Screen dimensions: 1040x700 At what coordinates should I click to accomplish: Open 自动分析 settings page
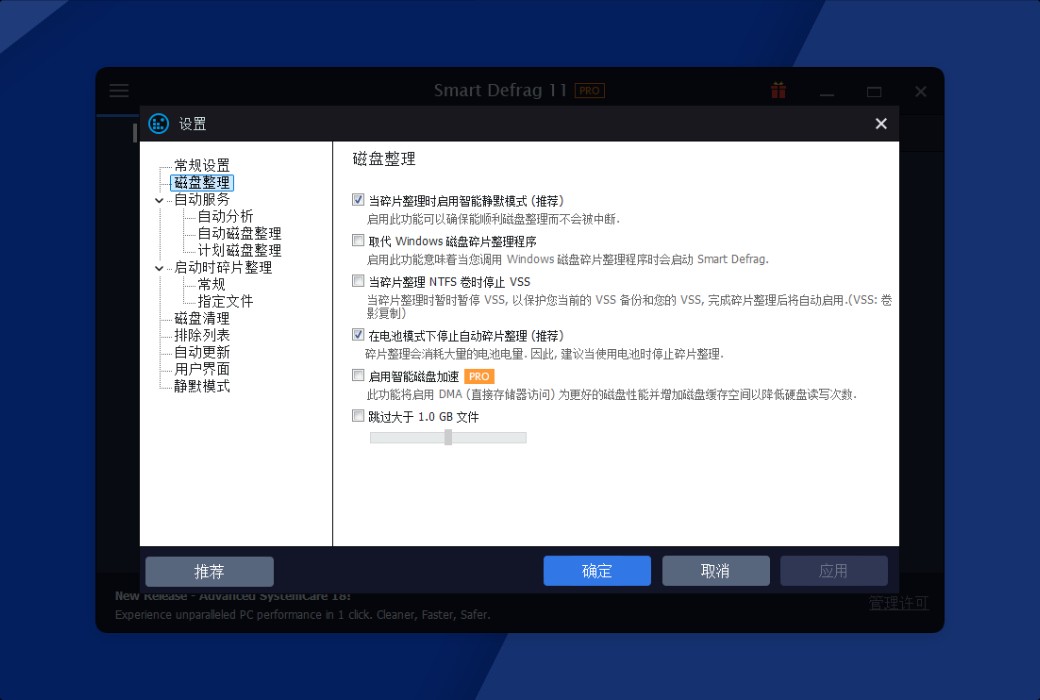226,216
